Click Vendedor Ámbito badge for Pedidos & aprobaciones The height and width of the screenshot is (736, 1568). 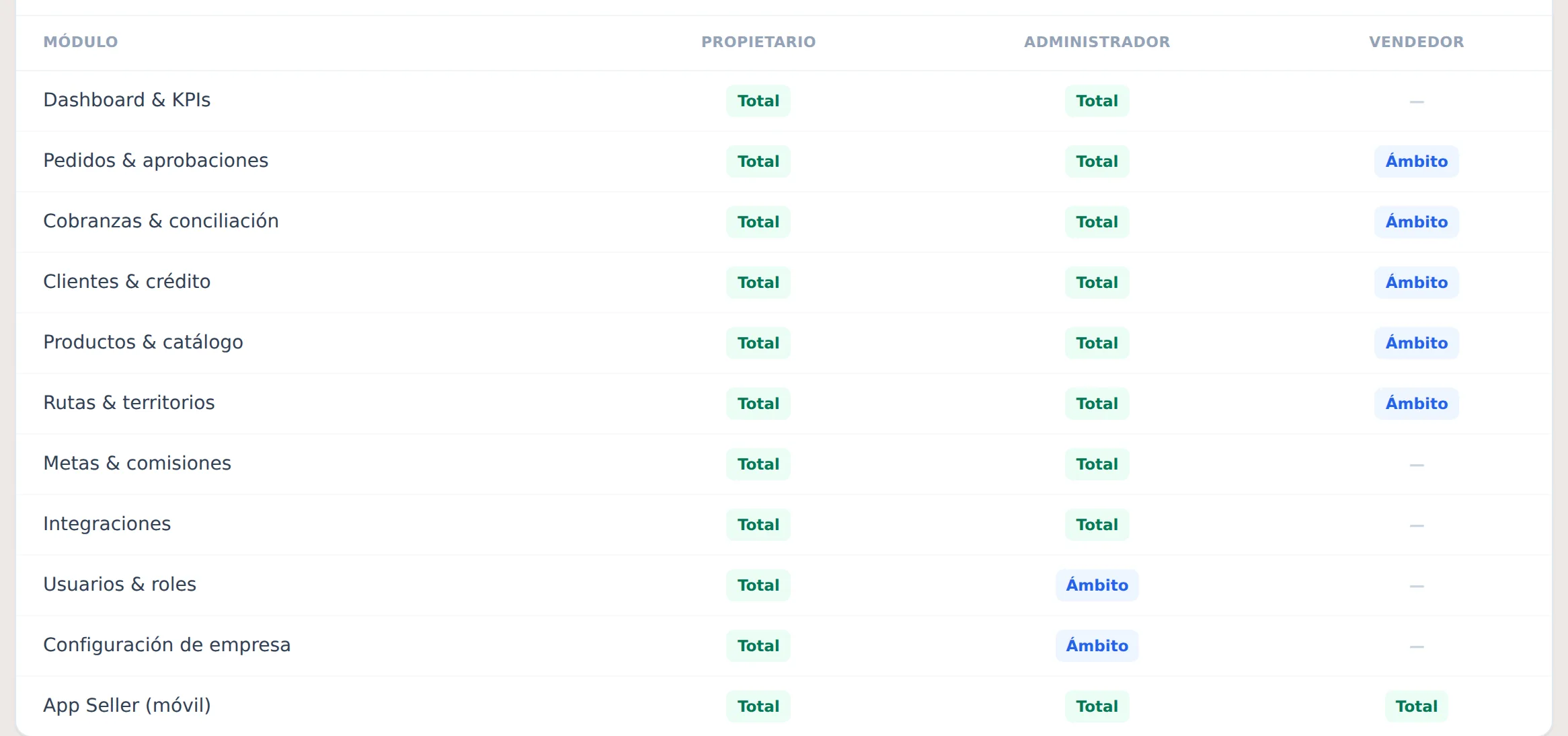coord(1417,161)
